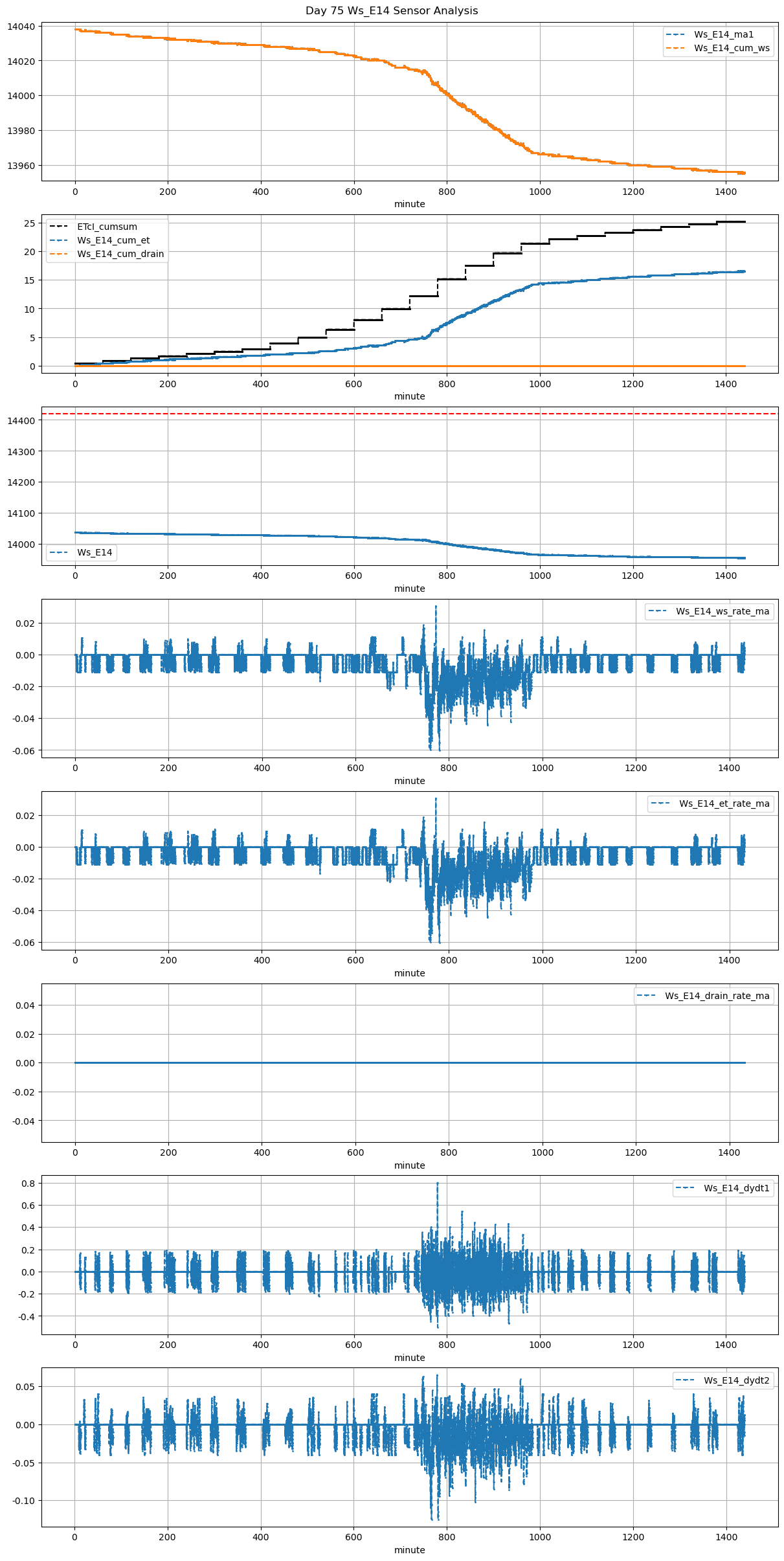Image resolution: width=784 pixels, height=1561 pixels.
Task: Select the Ws_E14 legend entry in third plot
Action: coord(95,552)
